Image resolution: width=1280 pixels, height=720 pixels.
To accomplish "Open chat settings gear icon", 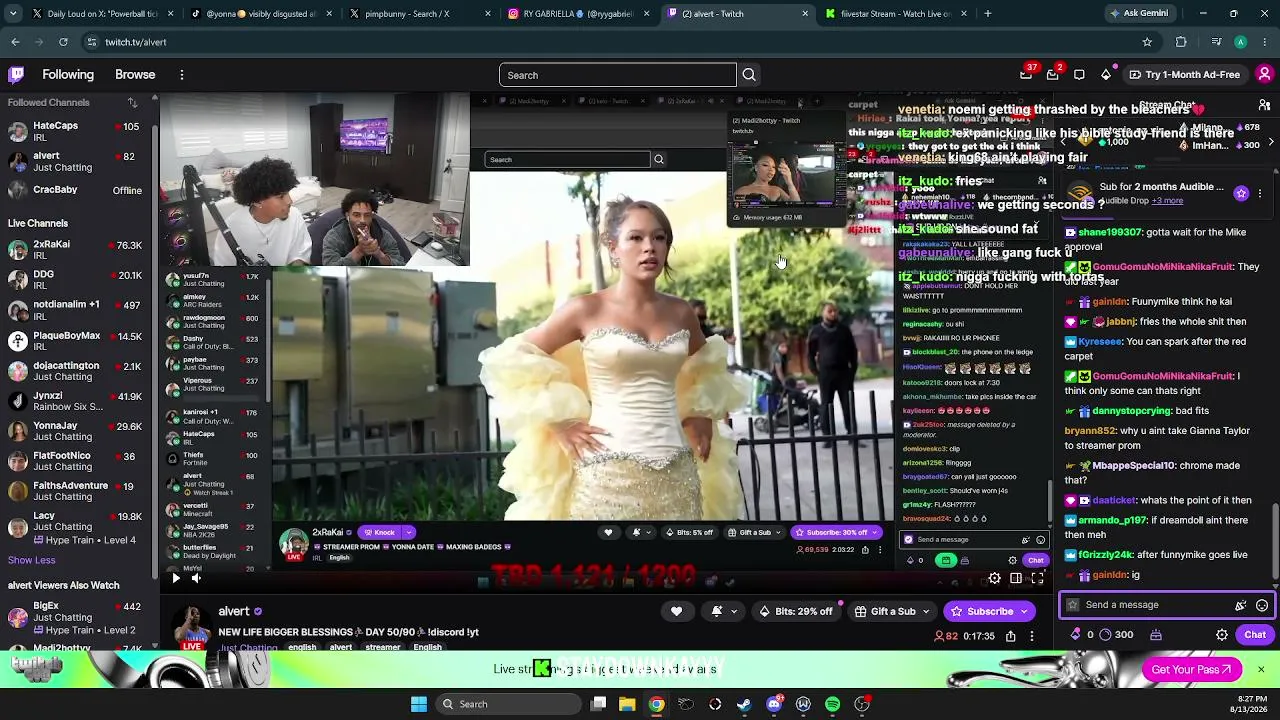I will (x=1222, y=635).
